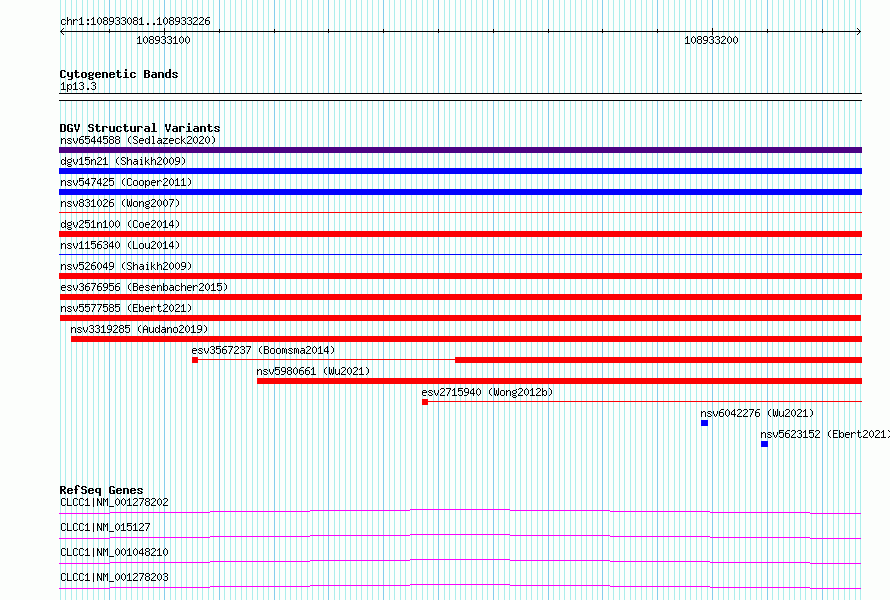
Task: Click nsv6042276 (Wu2021) label
Action: click(757, 413)
